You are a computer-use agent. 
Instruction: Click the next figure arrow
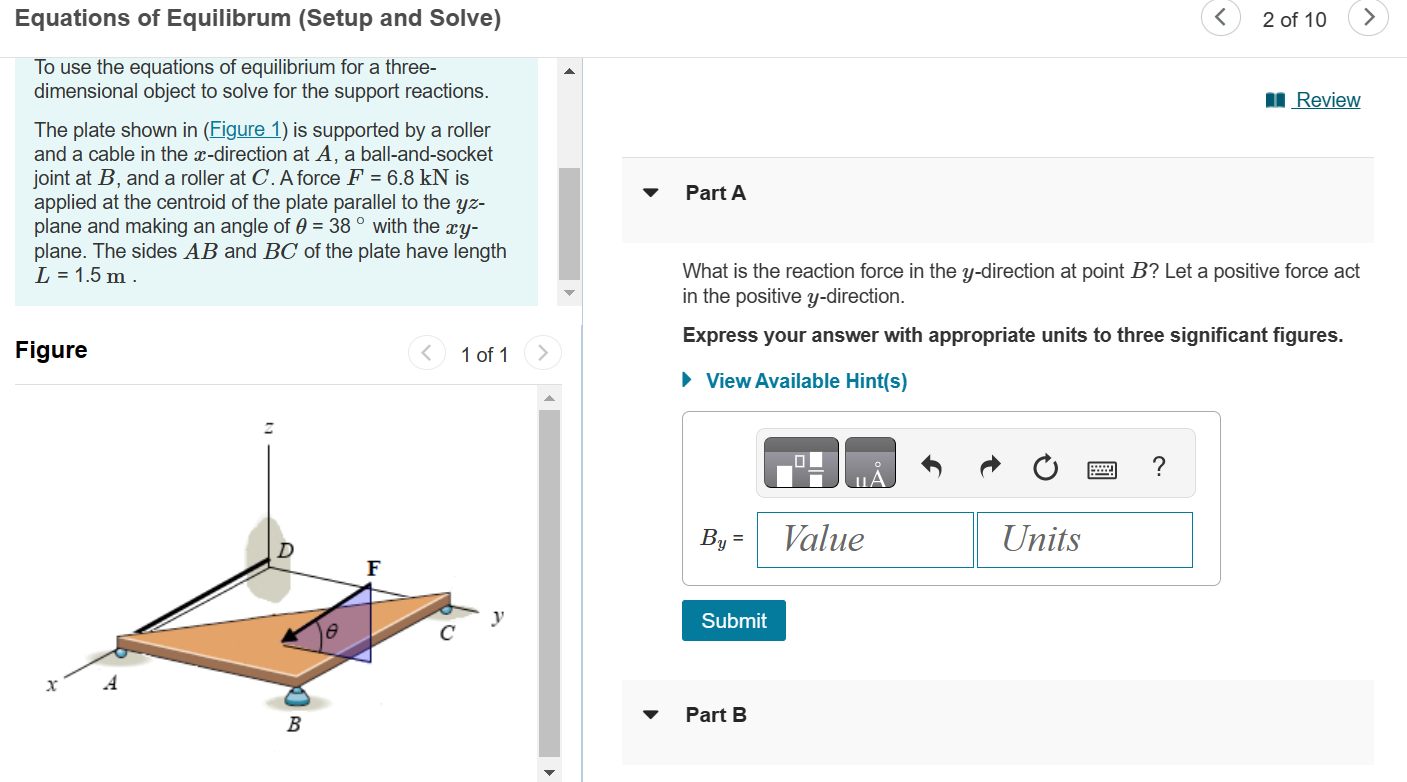coord(542,353)
